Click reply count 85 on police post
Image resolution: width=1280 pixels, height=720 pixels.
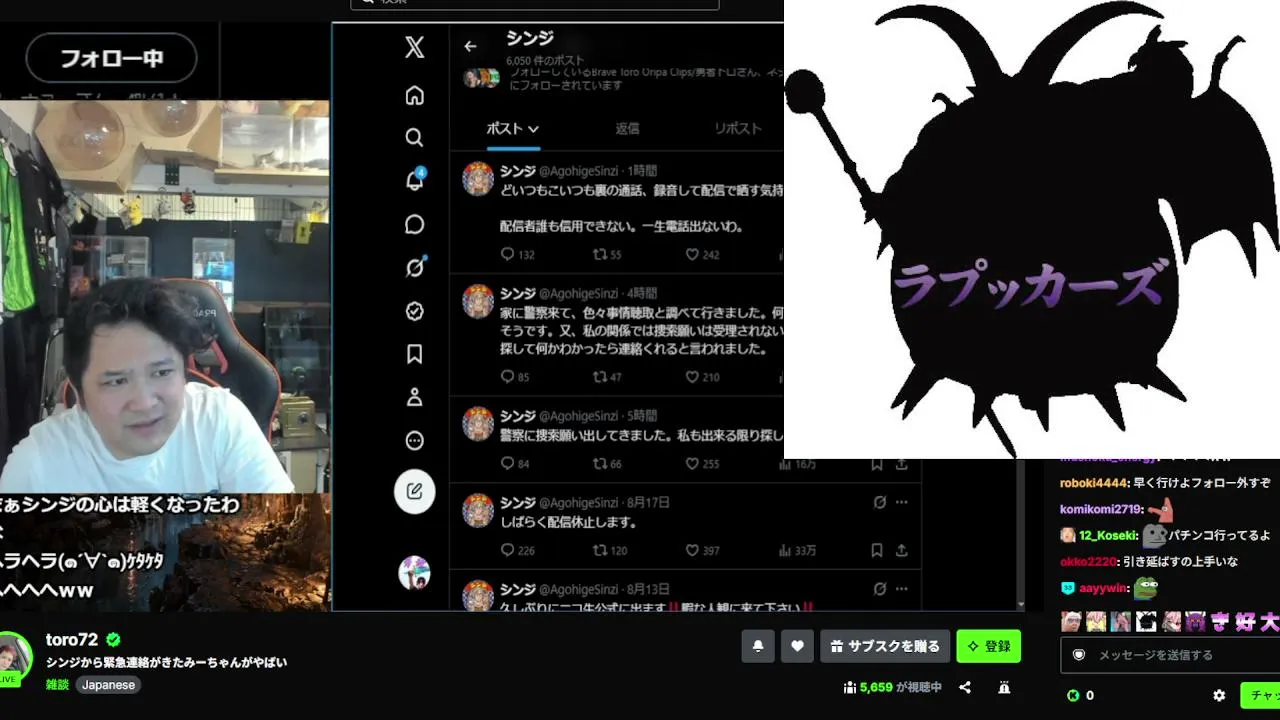pyautogui.click(x=514, y=377)
